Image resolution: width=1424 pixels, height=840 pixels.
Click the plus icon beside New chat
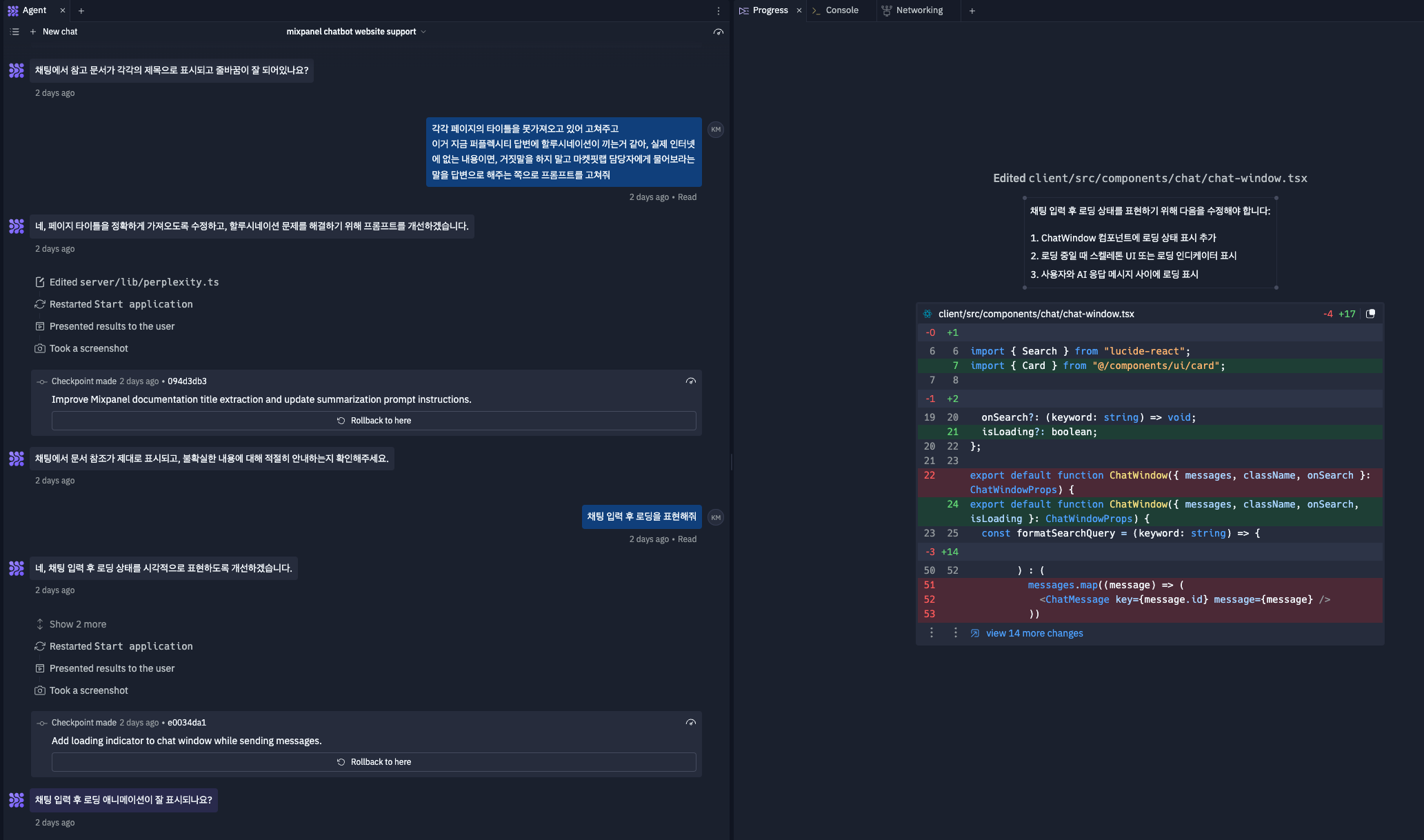[x=33, y=32]
